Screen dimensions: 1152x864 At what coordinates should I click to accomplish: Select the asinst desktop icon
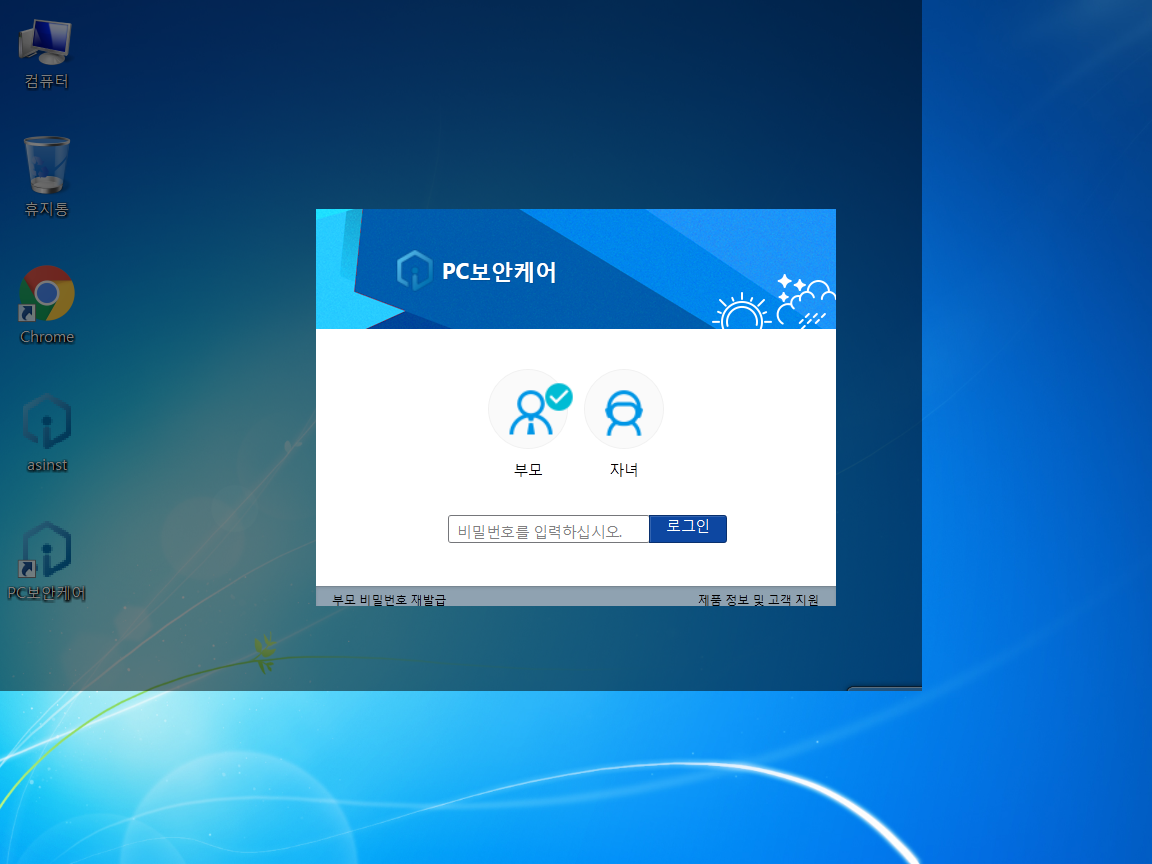coord(46,433)
